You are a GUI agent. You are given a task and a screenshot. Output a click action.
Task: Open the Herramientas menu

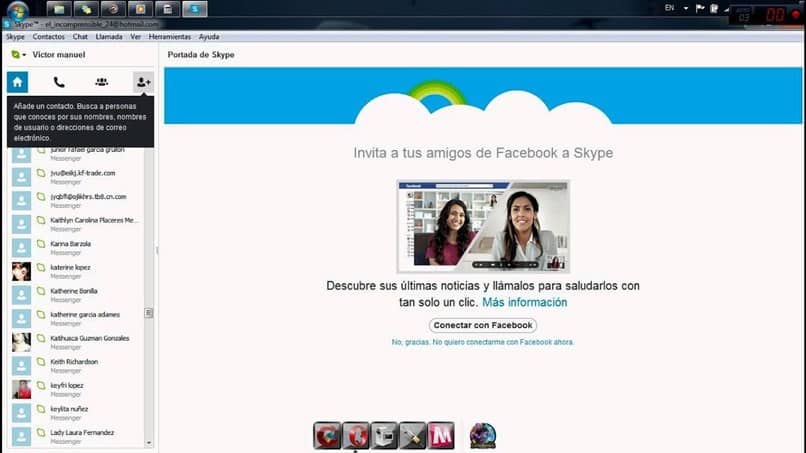tap(169, 36)
